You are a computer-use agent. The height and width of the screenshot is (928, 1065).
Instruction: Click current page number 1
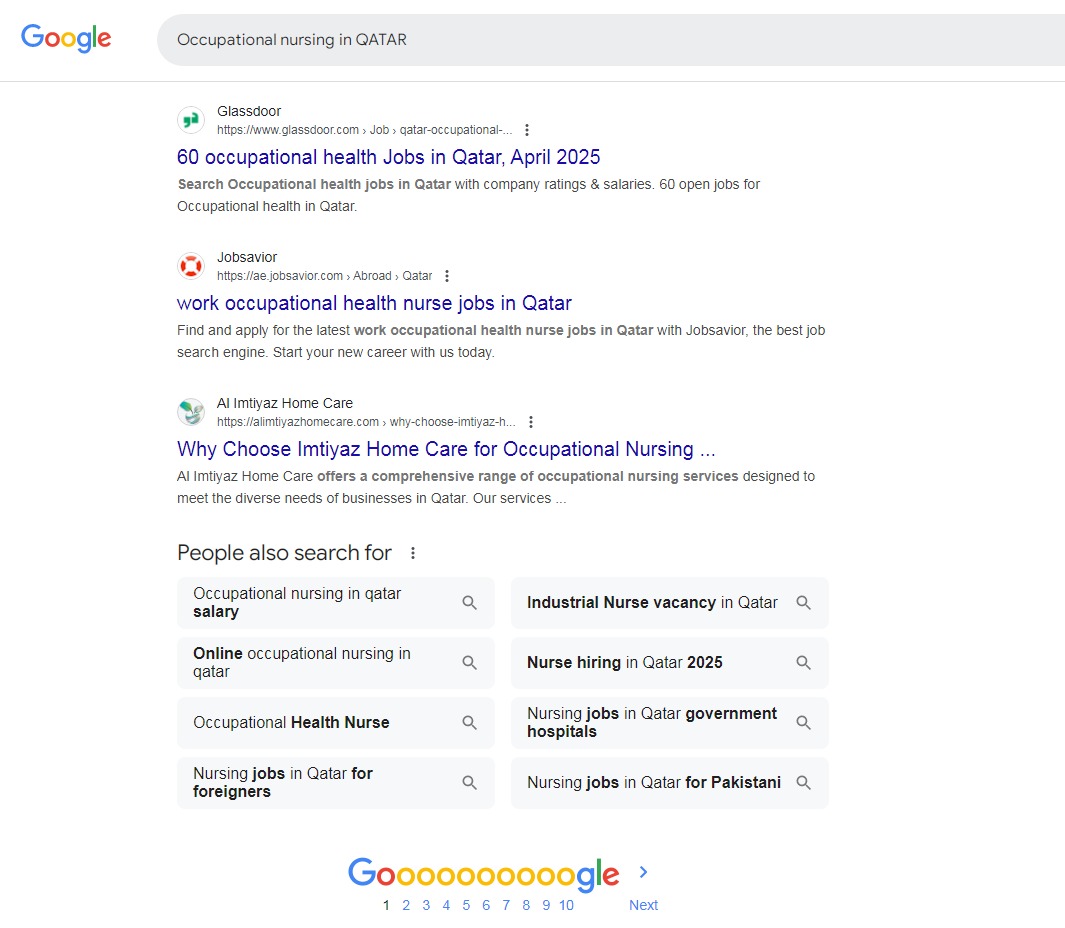(386, 905)
